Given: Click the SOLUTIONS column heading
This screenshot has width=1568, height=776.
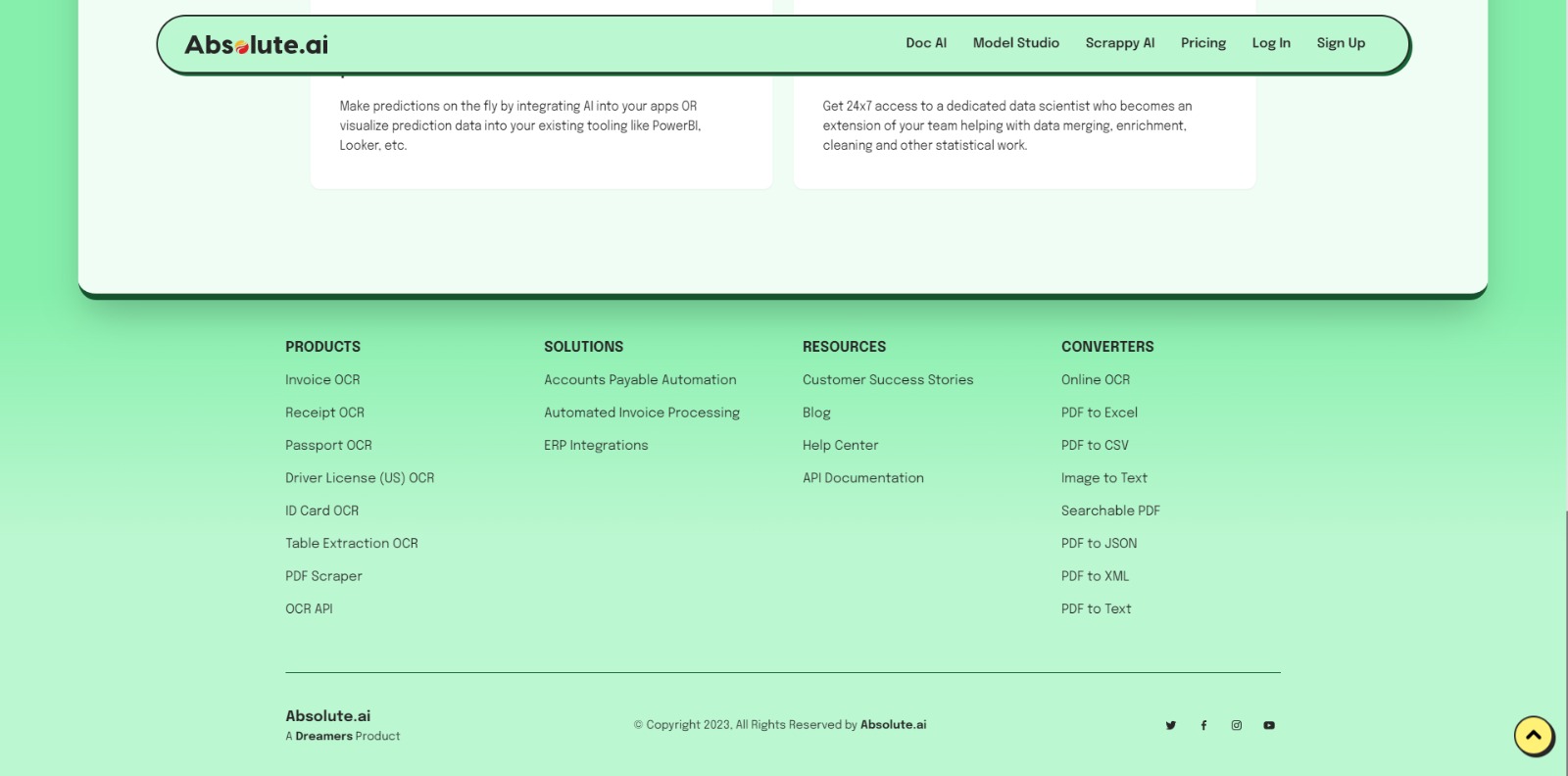Looking at the screenshot, I should (x=583, y=347).
